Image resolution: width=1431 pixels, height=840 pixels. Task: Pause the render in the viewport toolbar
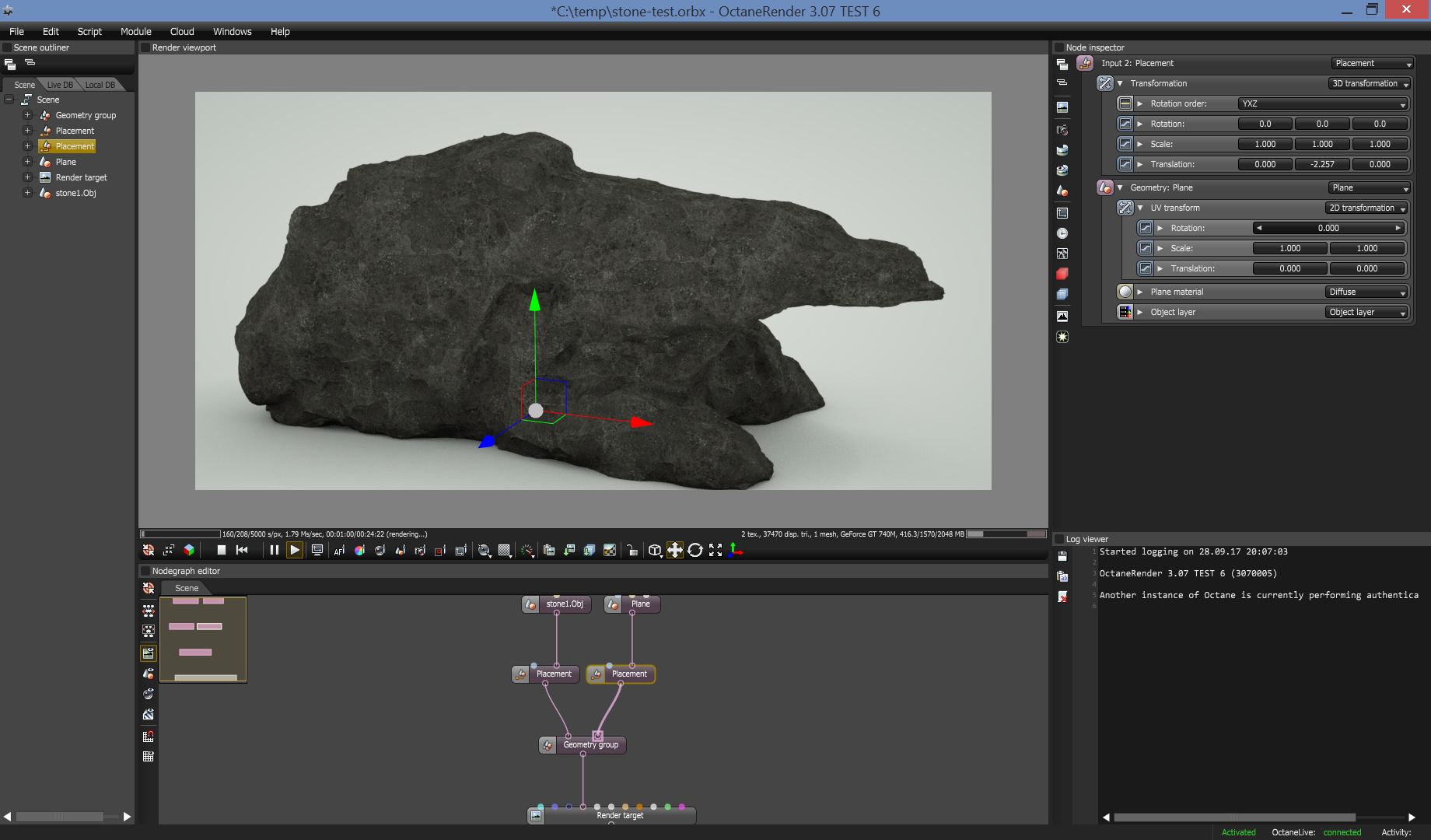(274, 551)
